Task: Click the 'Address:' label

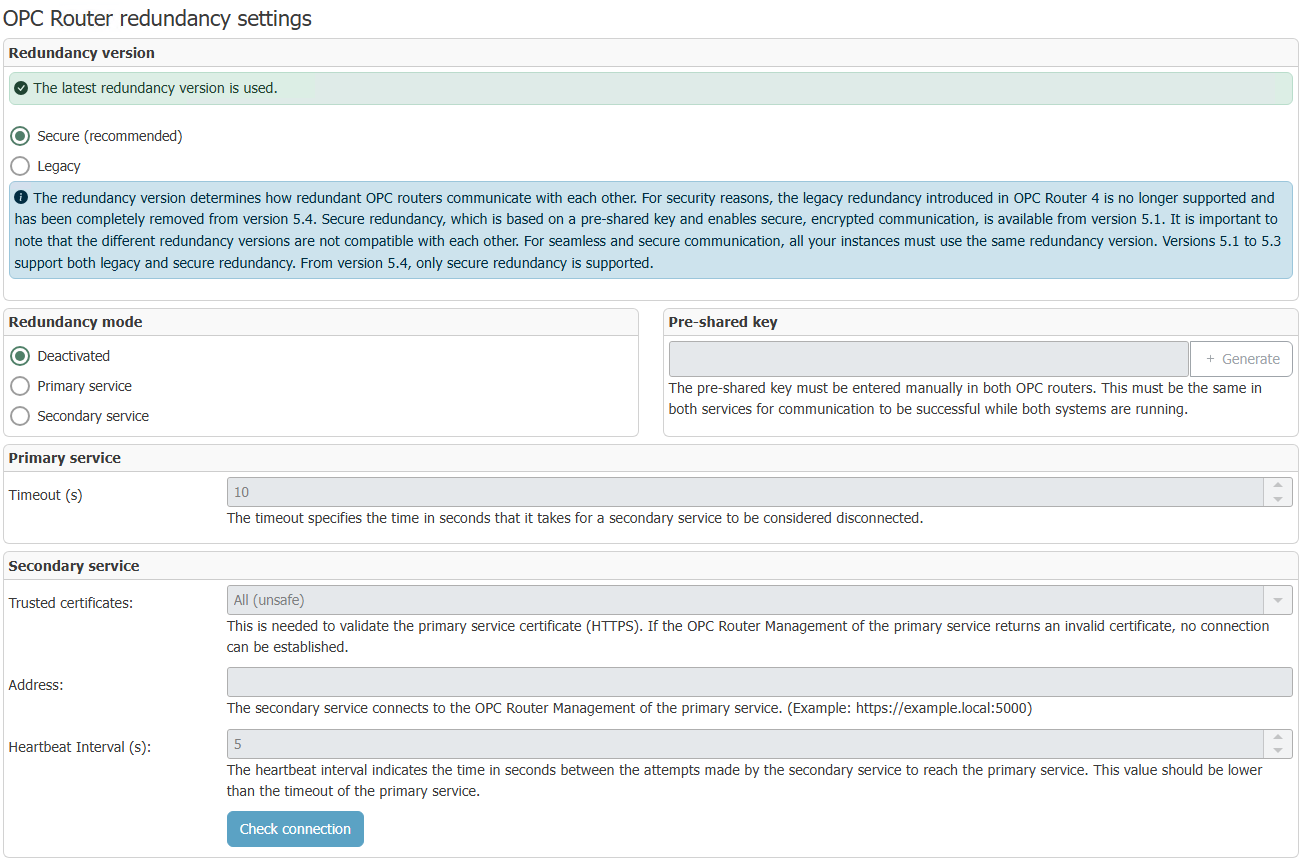Action: (x=36, y=685)
